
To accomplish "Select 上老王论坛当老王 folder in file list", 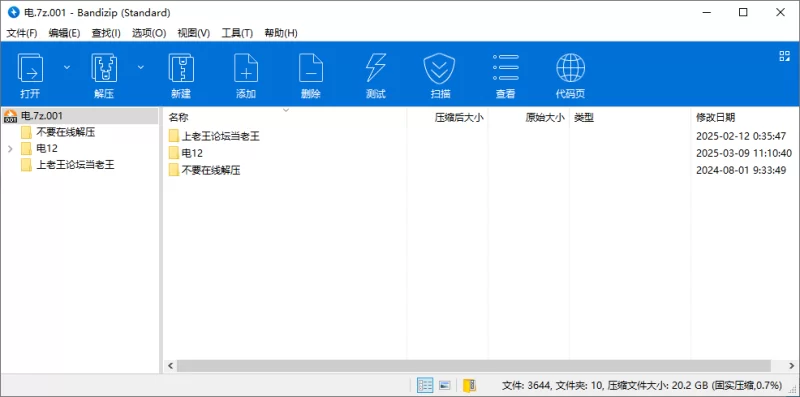I will click(x=221, y=136).
